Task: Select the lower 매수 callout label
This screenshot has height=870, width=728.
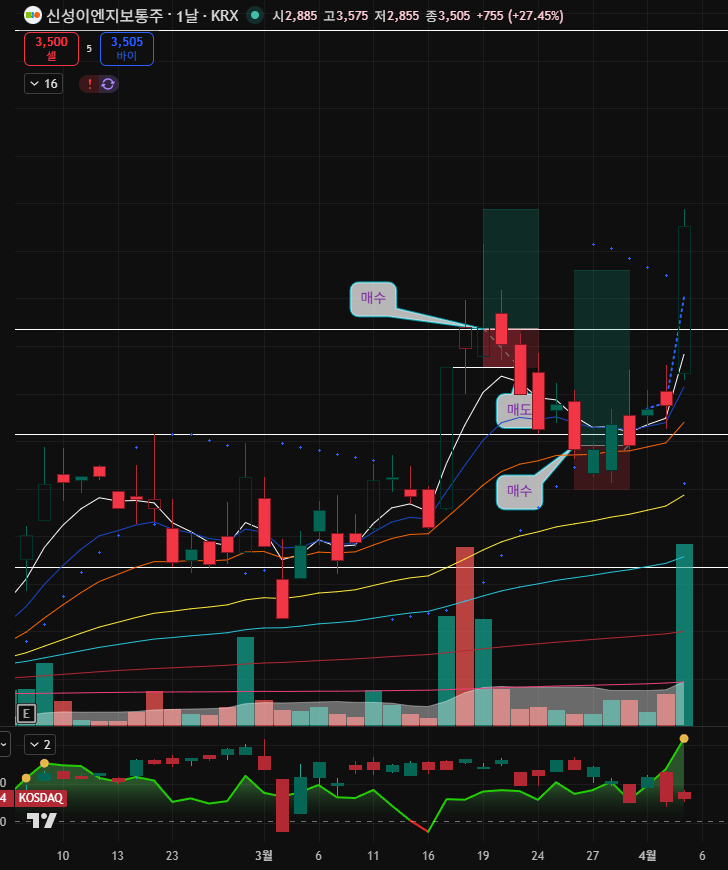Action: tap(519, 491)
